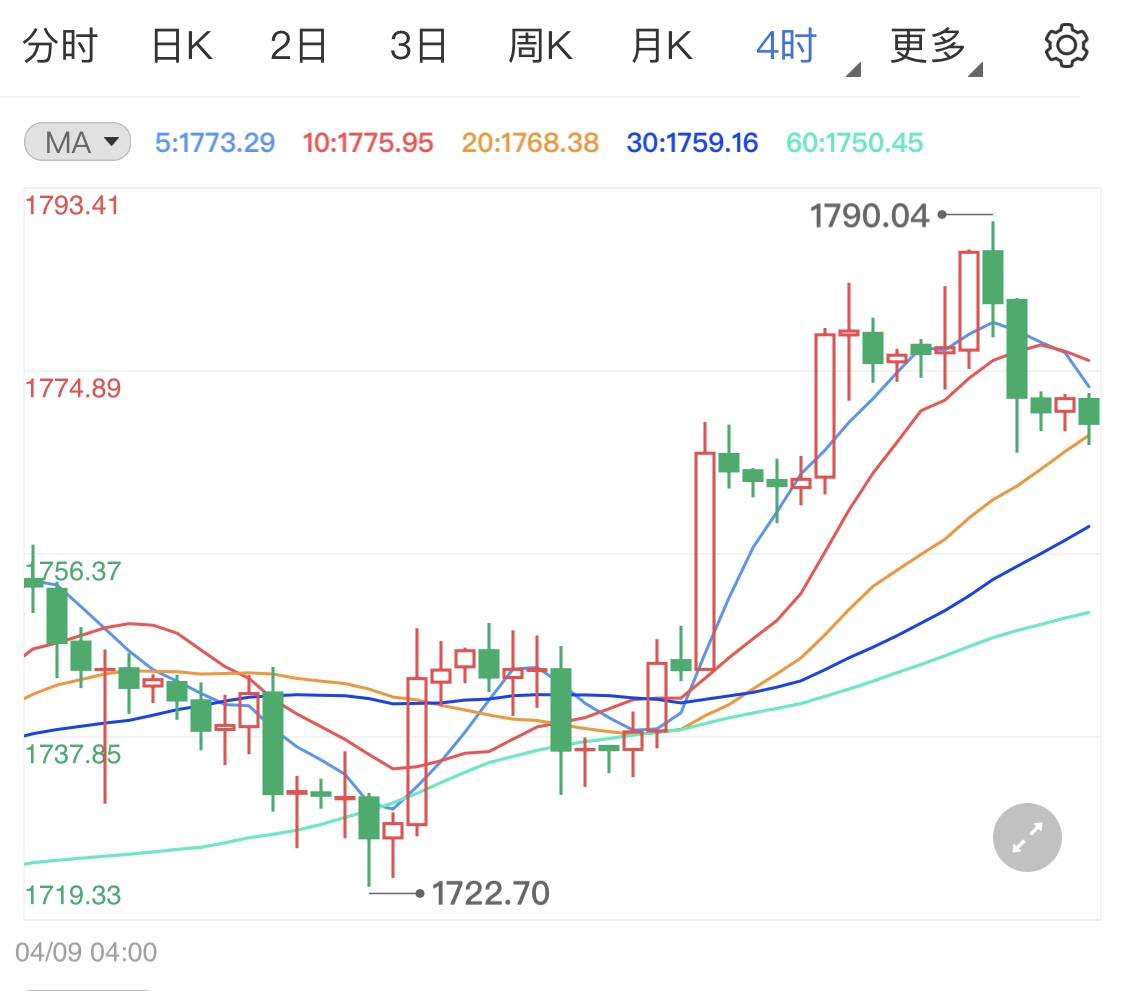The image size is (1125, 991).
Task: Click the MA10 value 10:1775.95
Action: coord(367,143)
